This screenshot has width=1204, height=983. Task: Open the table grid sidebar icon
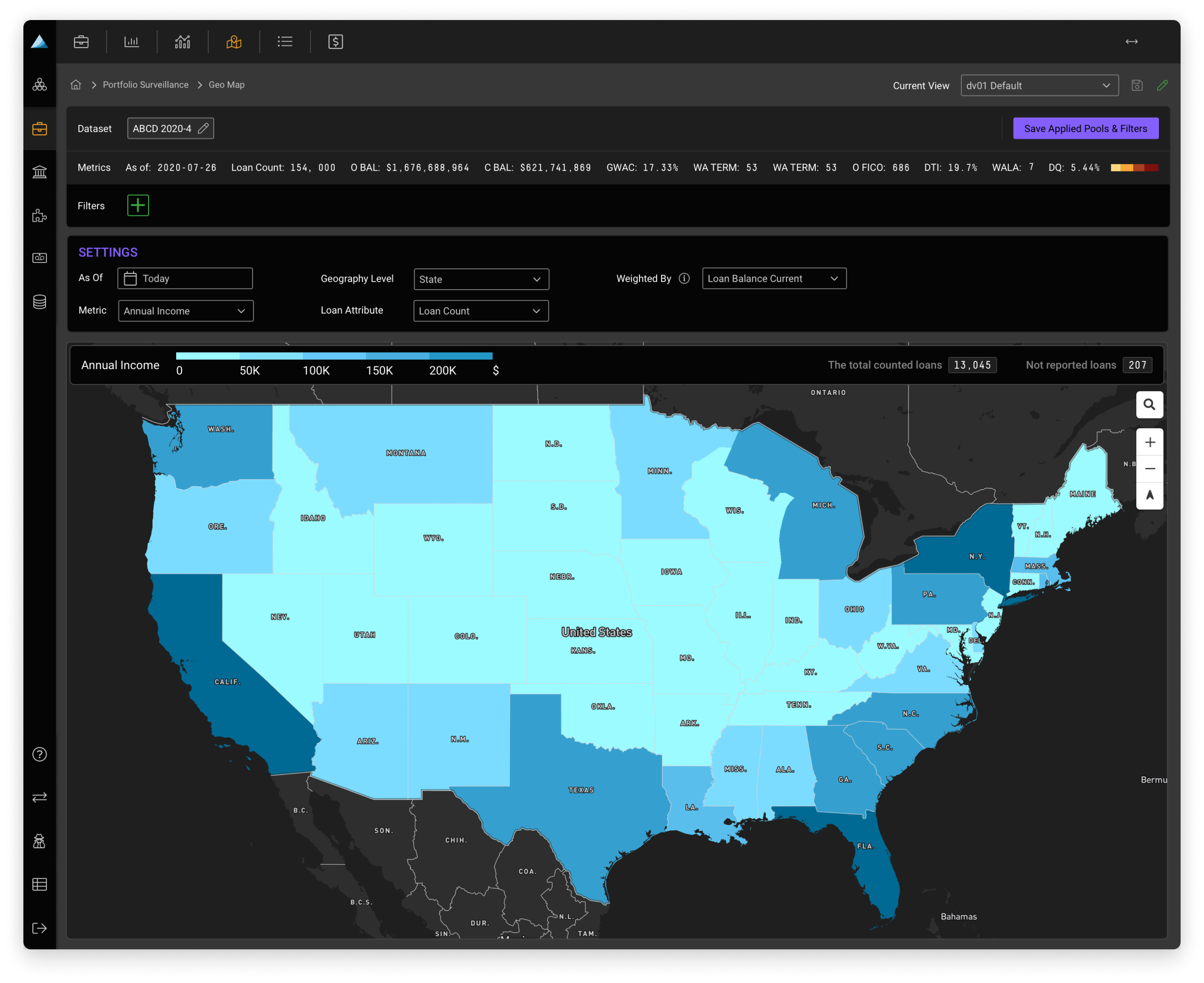coord(40,884)
